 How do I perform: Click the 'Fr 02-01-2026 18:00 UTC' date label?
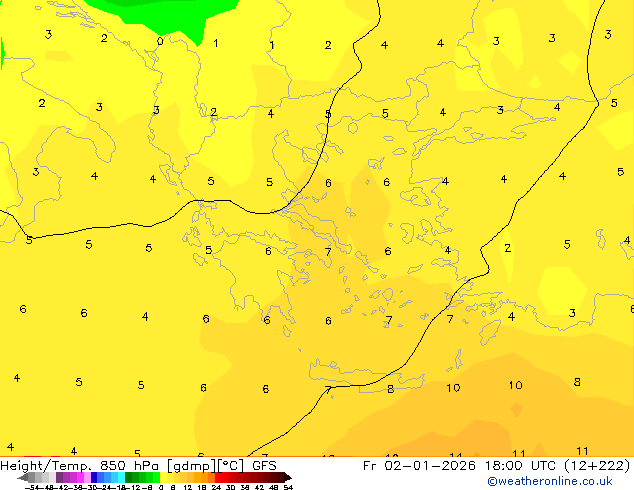461,465
